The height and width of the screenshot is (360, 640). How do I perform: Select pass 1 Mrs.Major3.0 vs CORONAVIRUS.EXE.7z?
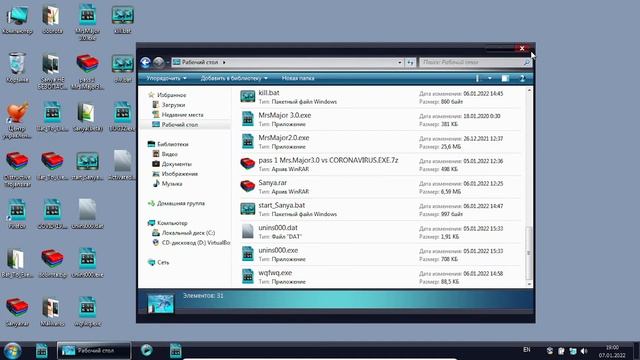tap(328, 160)
